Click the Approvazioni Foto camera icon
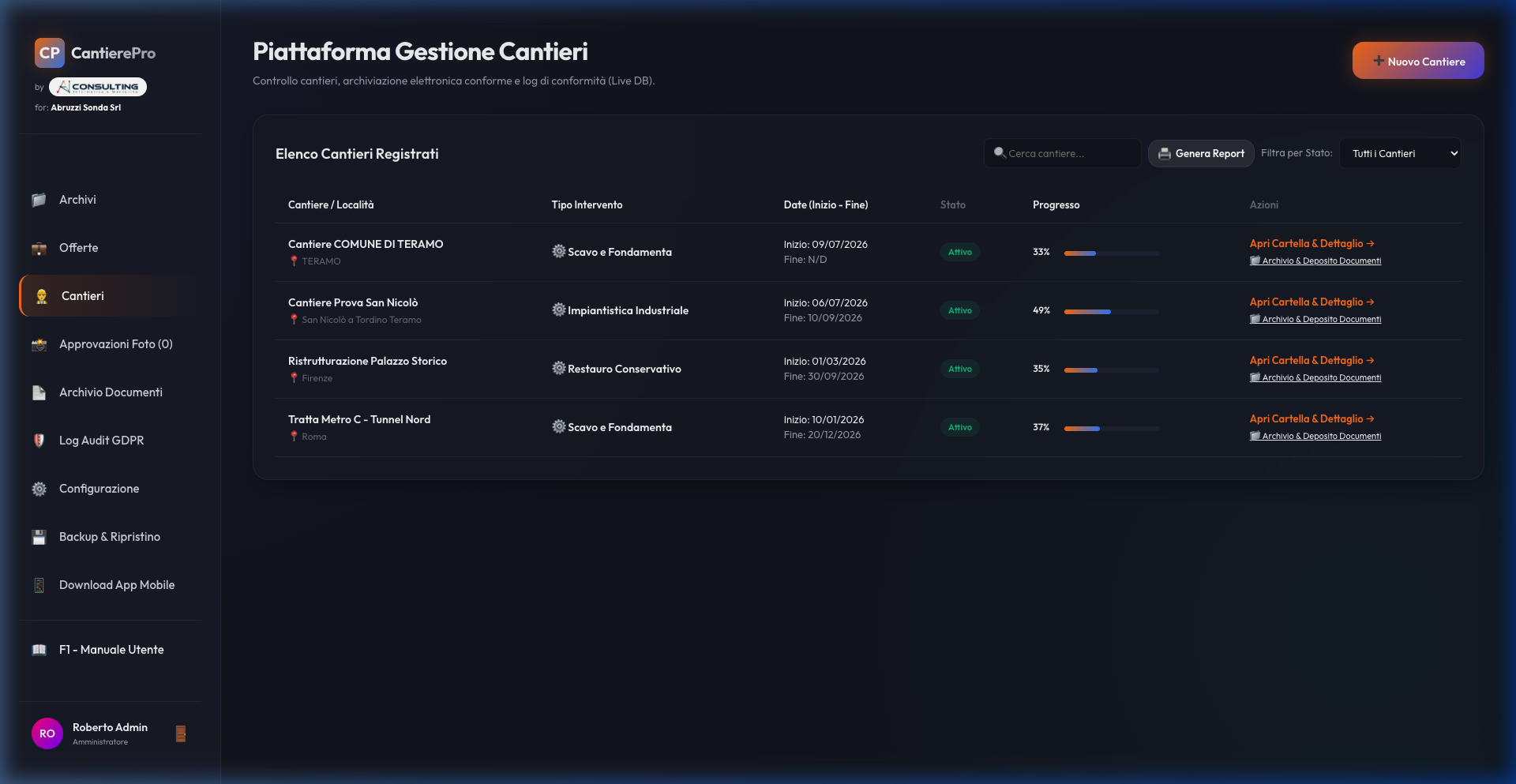Viewport: 1516px width, 784px height. (x=39, y=344)
